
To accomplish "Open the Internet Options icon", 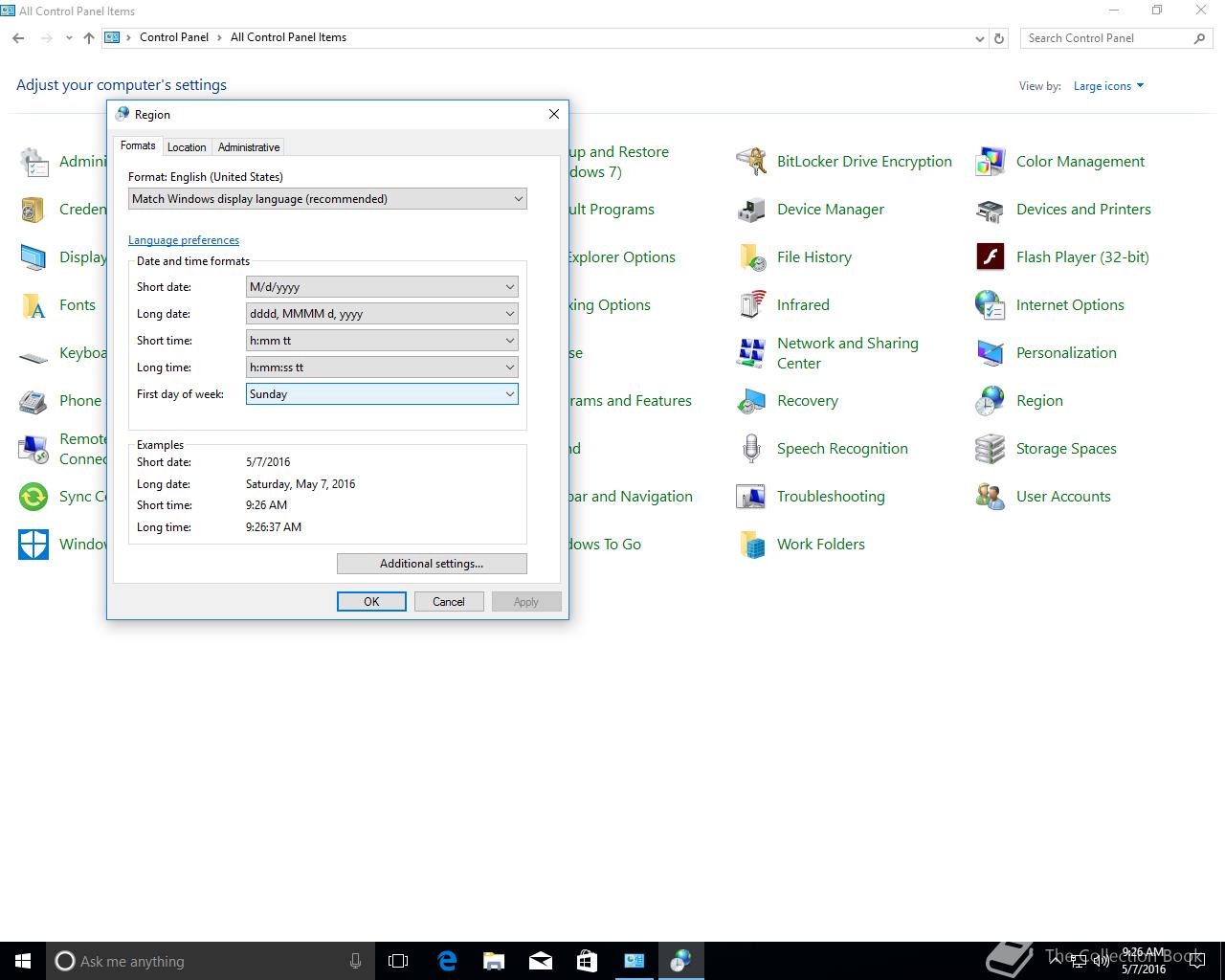I will point(991,305).
